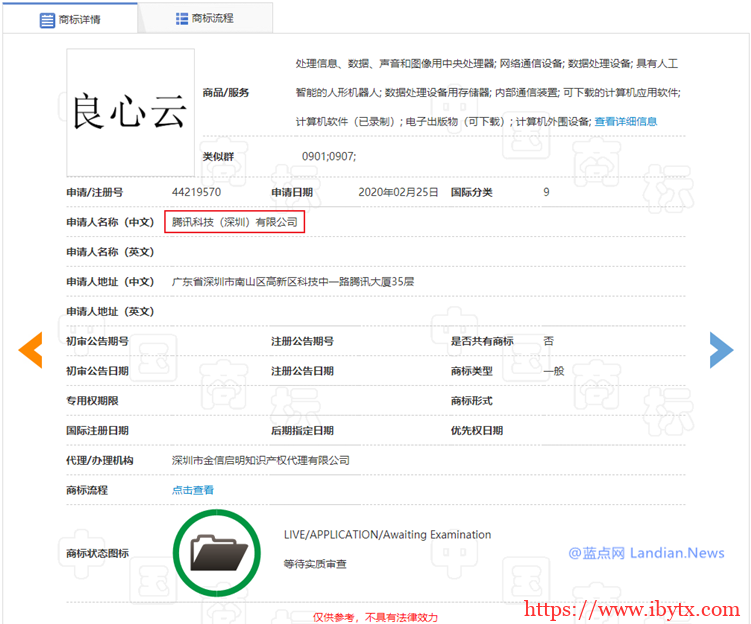The height and width of the screenshot is (624, 751).
Task: Click the 代理/办理机构 label
Action: tap(100, 461)
